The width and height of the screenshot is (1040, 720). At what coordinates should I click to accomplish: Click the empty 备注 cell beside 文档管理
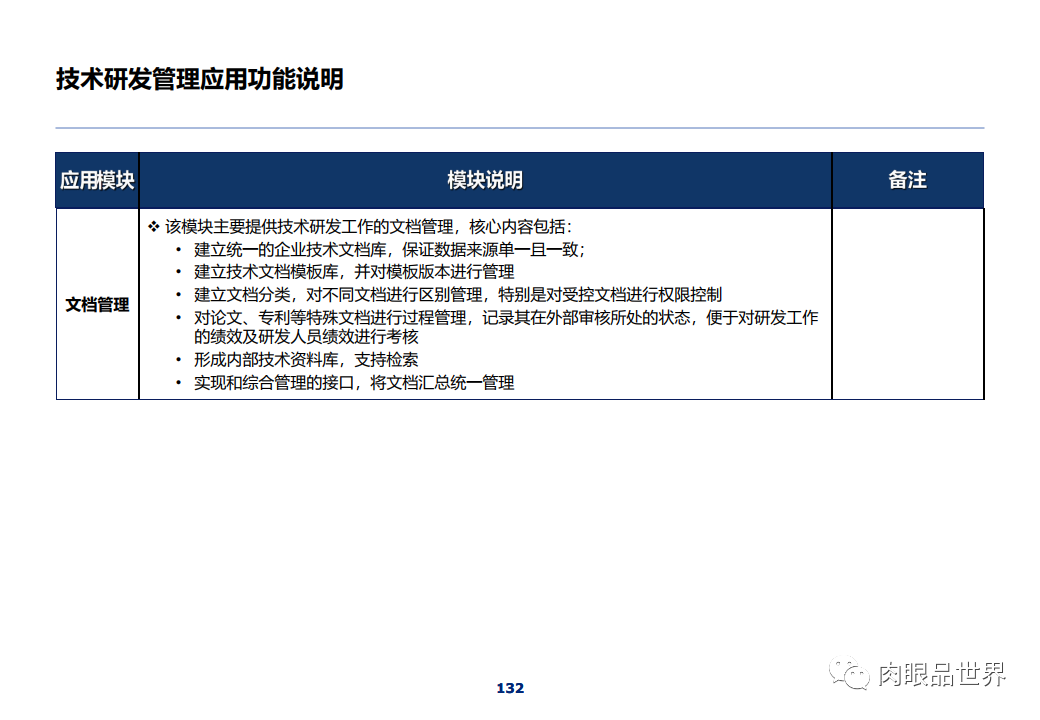point(907,303)
